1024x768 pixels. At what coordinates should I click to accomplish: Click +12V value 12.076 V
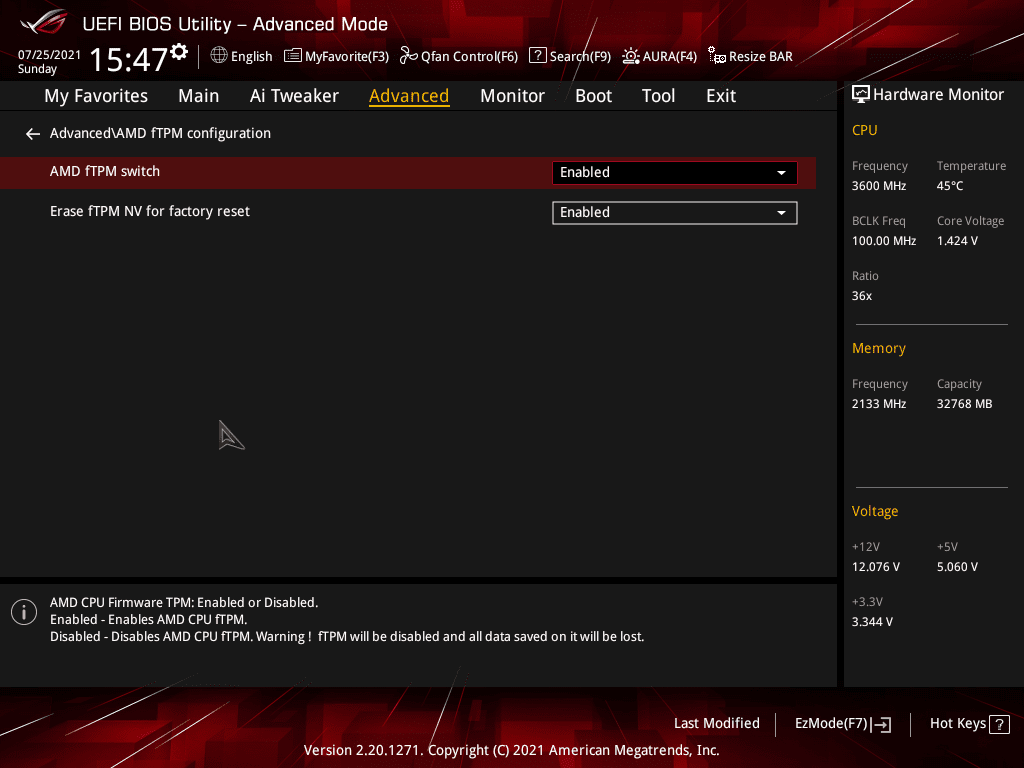click(875, 567)
